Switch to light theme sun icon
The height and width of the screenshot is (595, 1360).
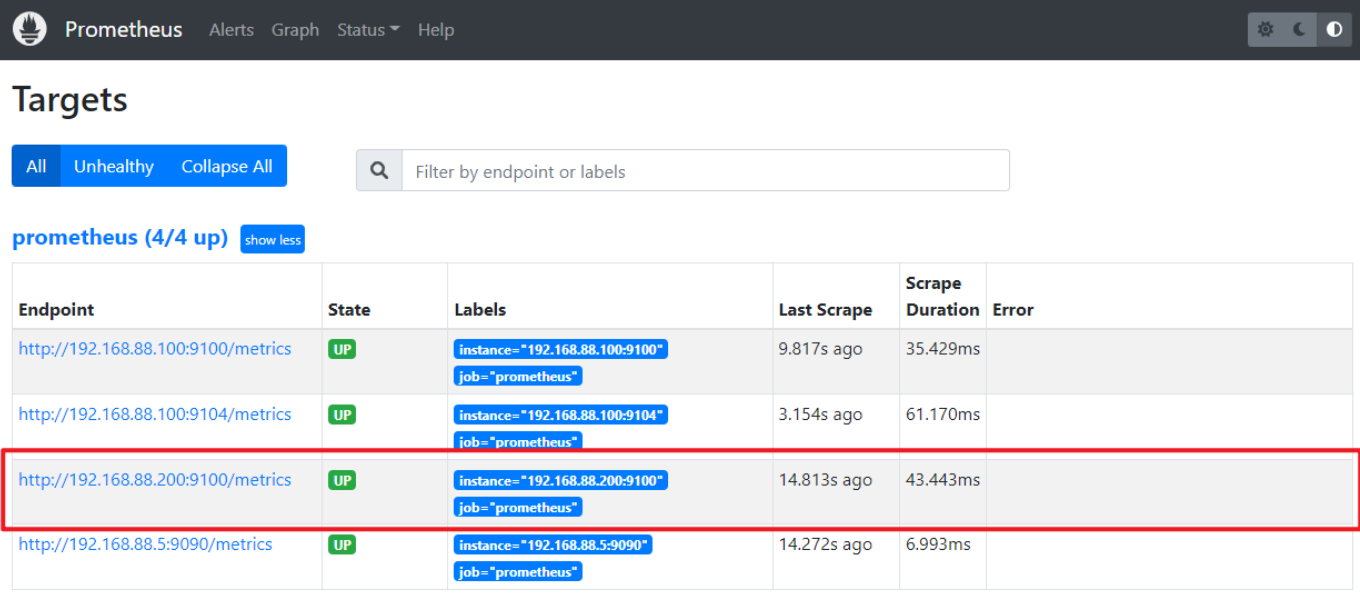[x=1265, y=30]
